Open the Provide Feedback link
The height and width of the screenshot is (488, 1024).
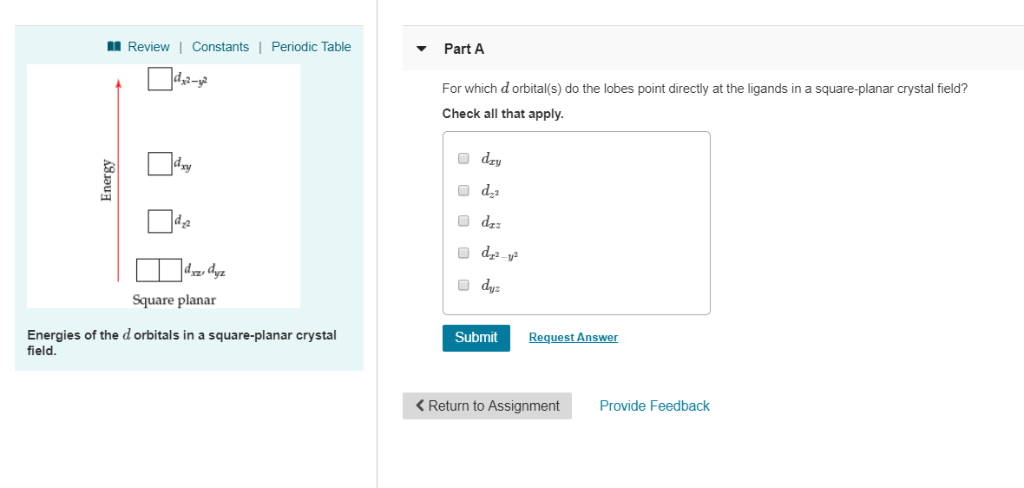coord(654,406)
